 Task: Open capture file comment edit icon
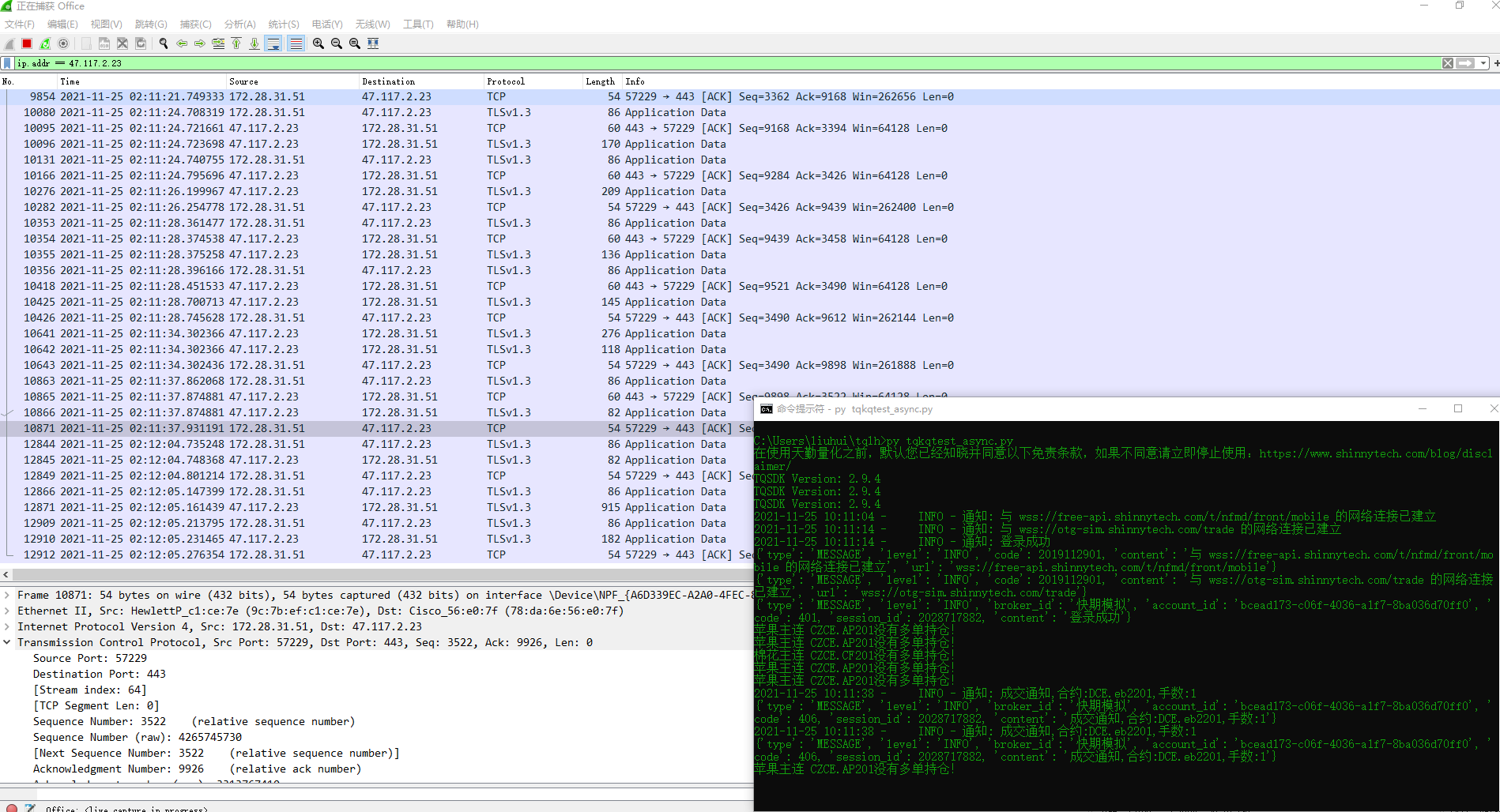[x=30, y=808]
